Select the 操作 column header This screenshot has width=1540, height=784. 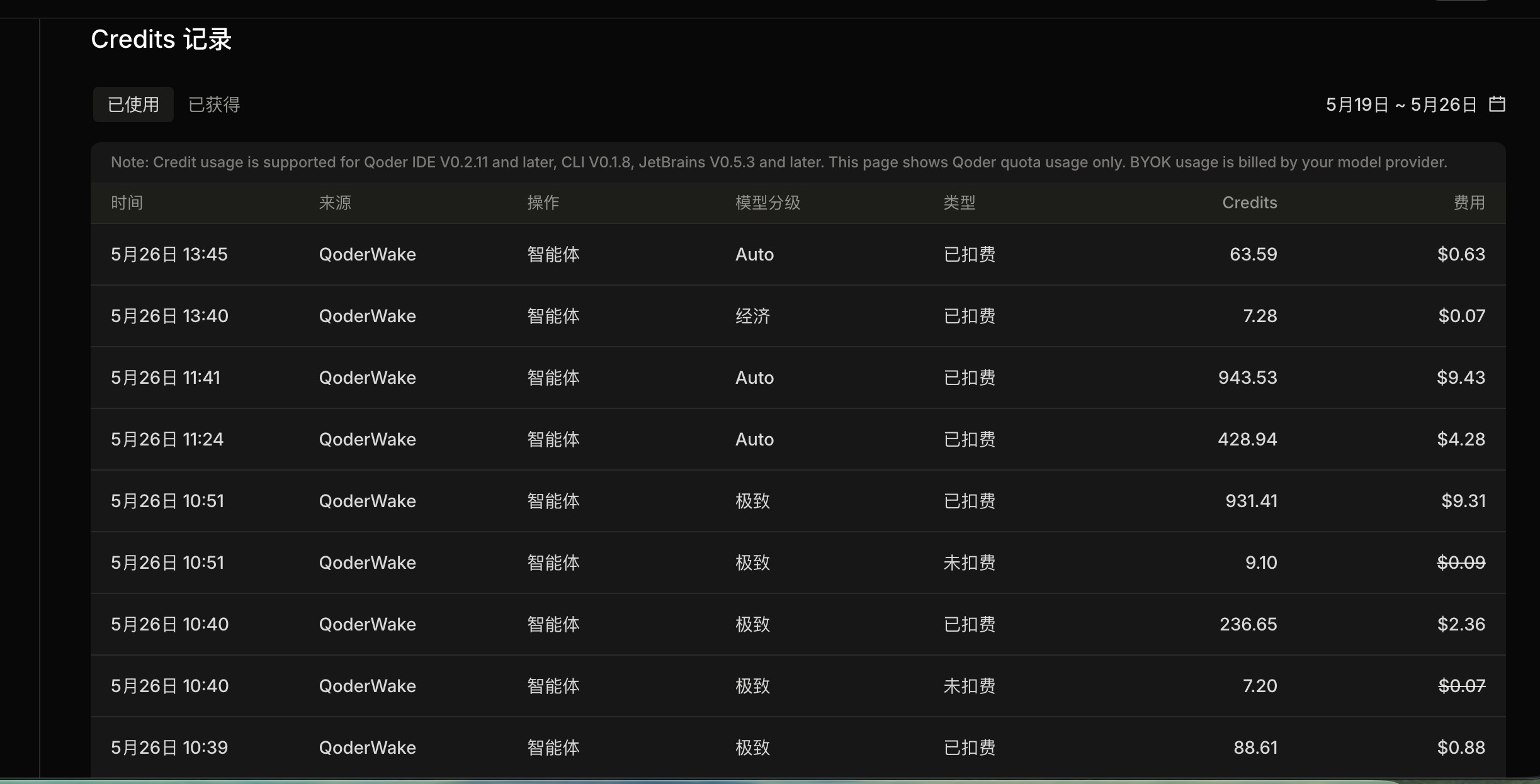point(543,203)
